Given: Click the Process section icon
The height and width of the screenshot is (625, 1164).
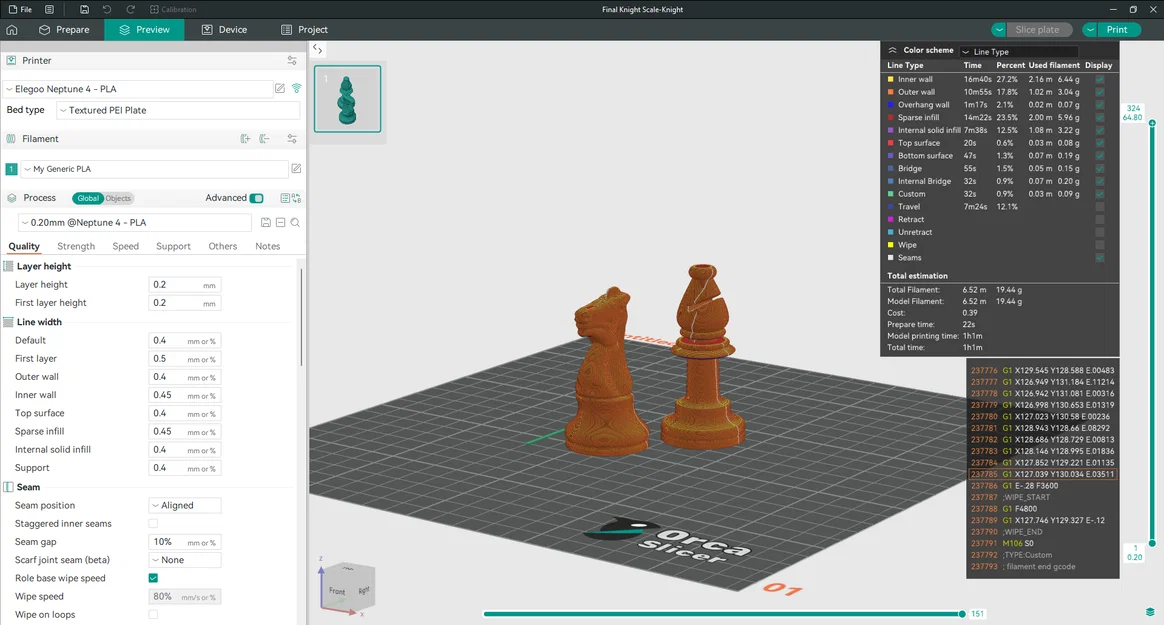Looking at the screenshot, I should 11,198.
